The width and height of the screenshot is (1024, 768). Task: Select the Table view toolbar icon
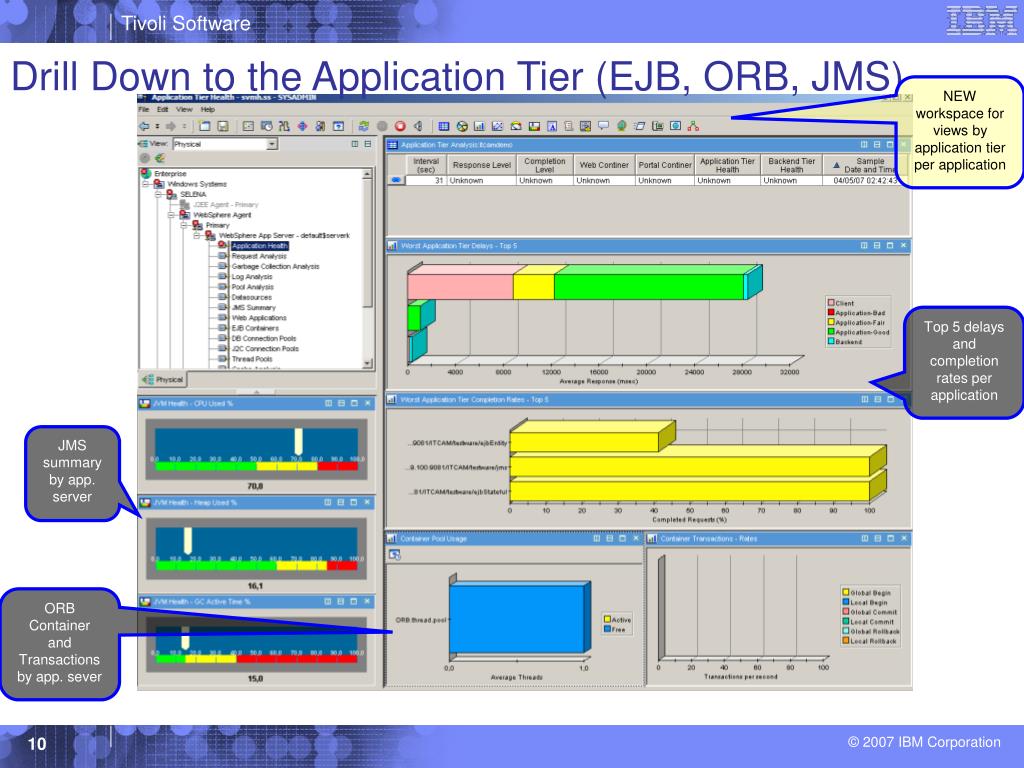click(x=443, y=126)
